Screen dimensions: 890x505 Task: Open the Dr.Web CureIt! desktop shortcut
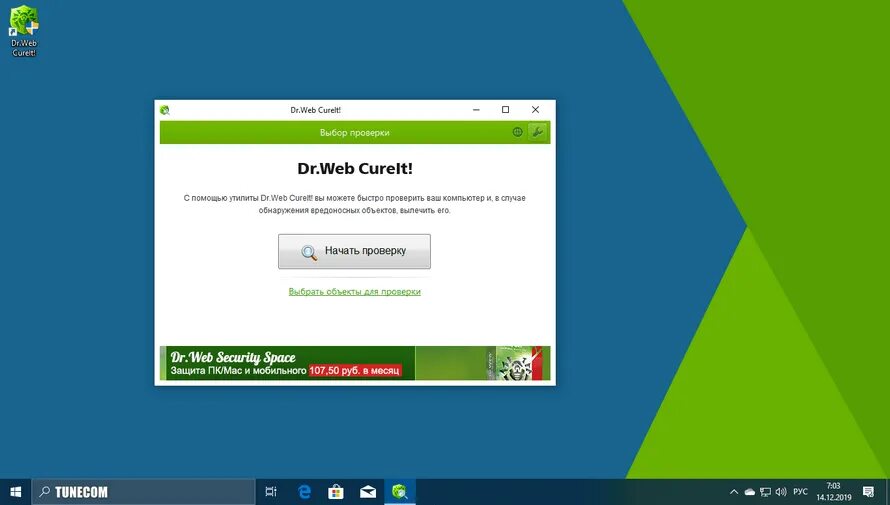(x=24, y=31)
